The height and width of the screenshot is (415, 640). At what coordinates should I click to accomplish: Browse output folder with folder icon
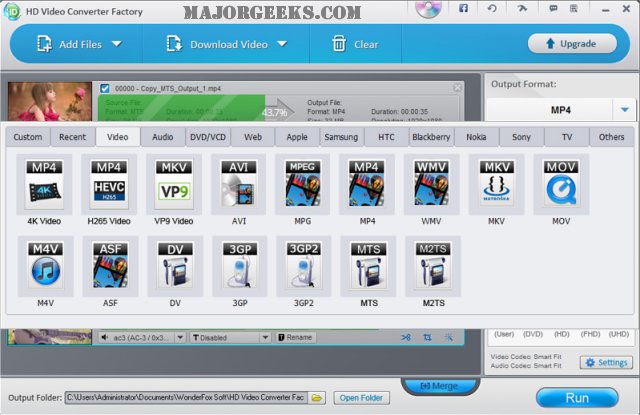[x=317, y=397]
